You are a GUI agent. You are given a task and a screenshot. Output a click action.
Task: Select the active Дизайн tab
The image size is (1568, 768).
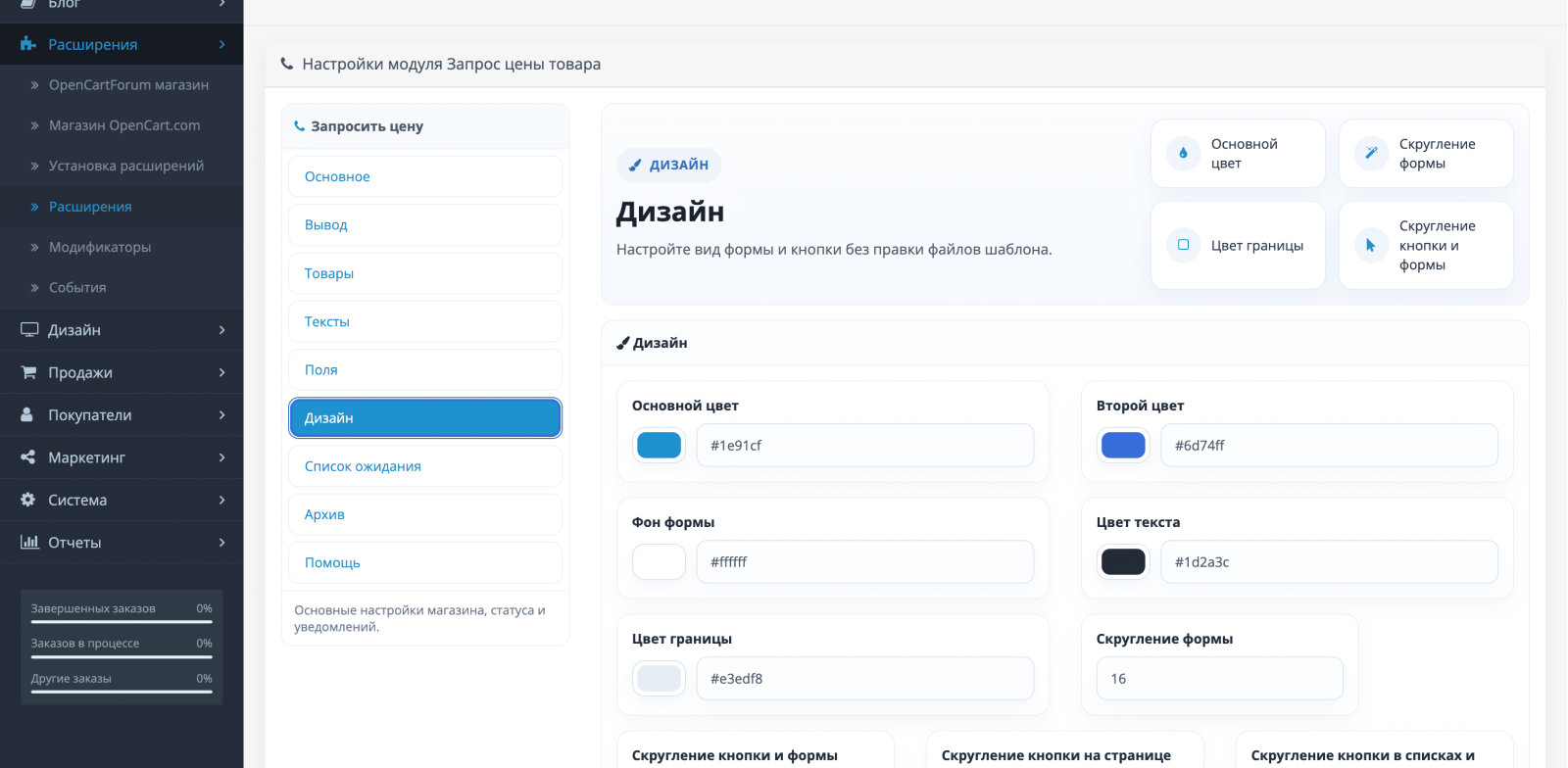pyautogui.click(x=425, y=417)
